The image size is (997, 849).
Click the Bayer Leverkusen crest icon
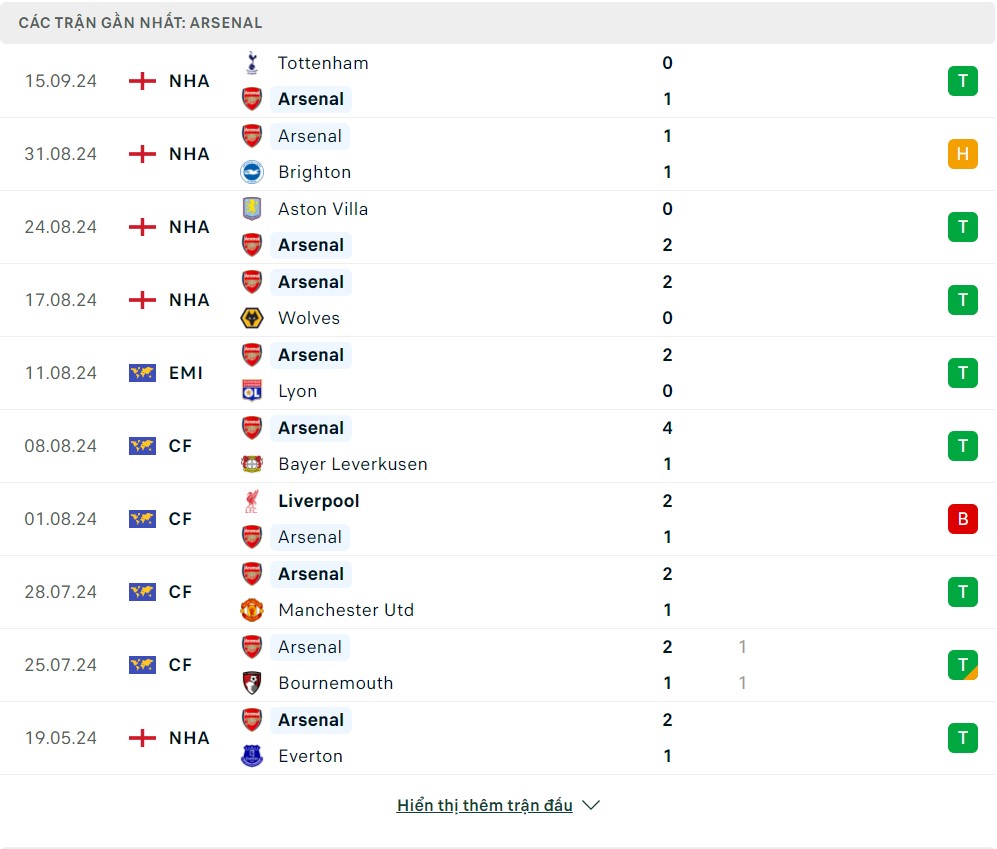click(x=252, y=464)
